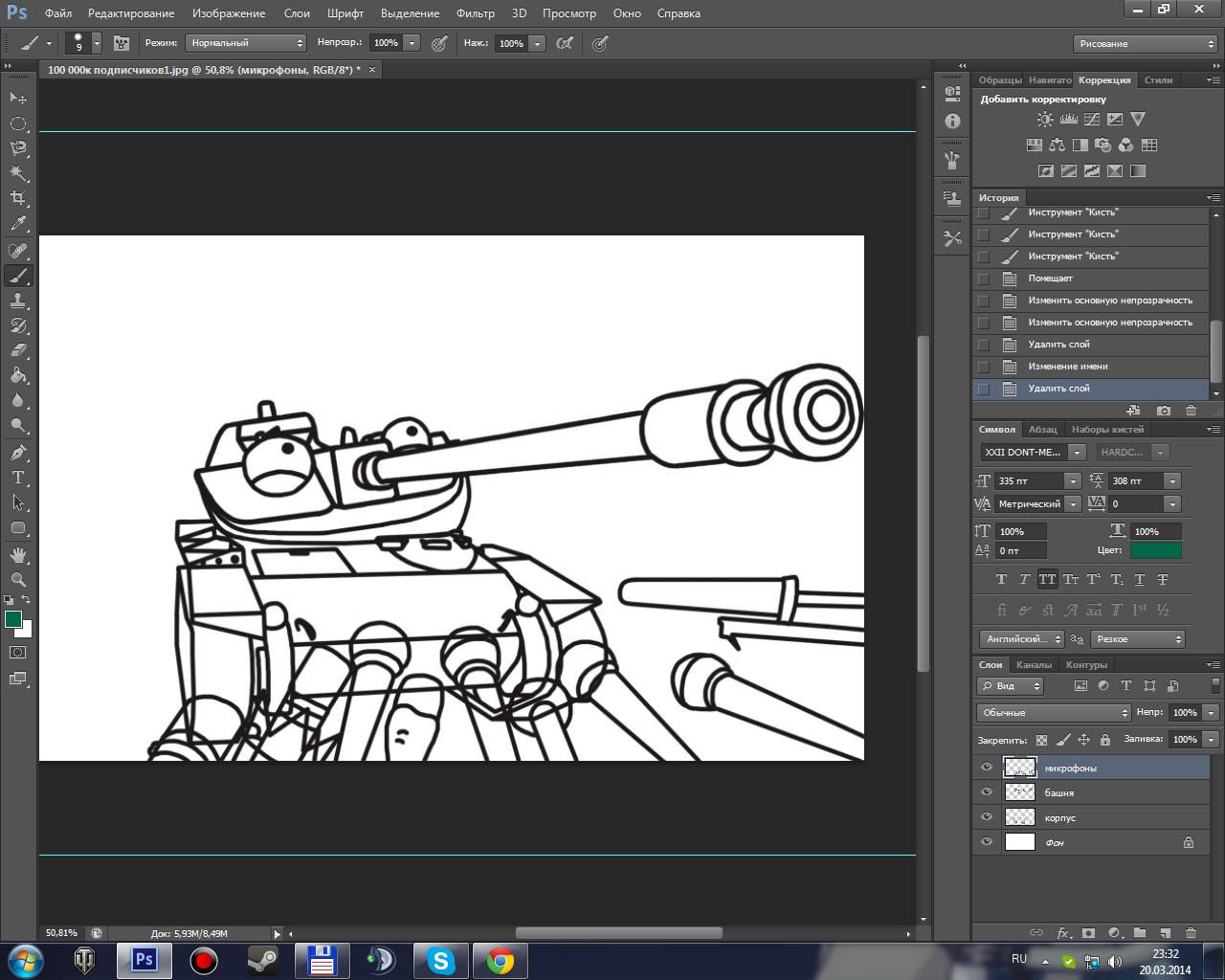Select the Hand tool
The width and height of the screenshot is (1225, 980).
[18, 555]
